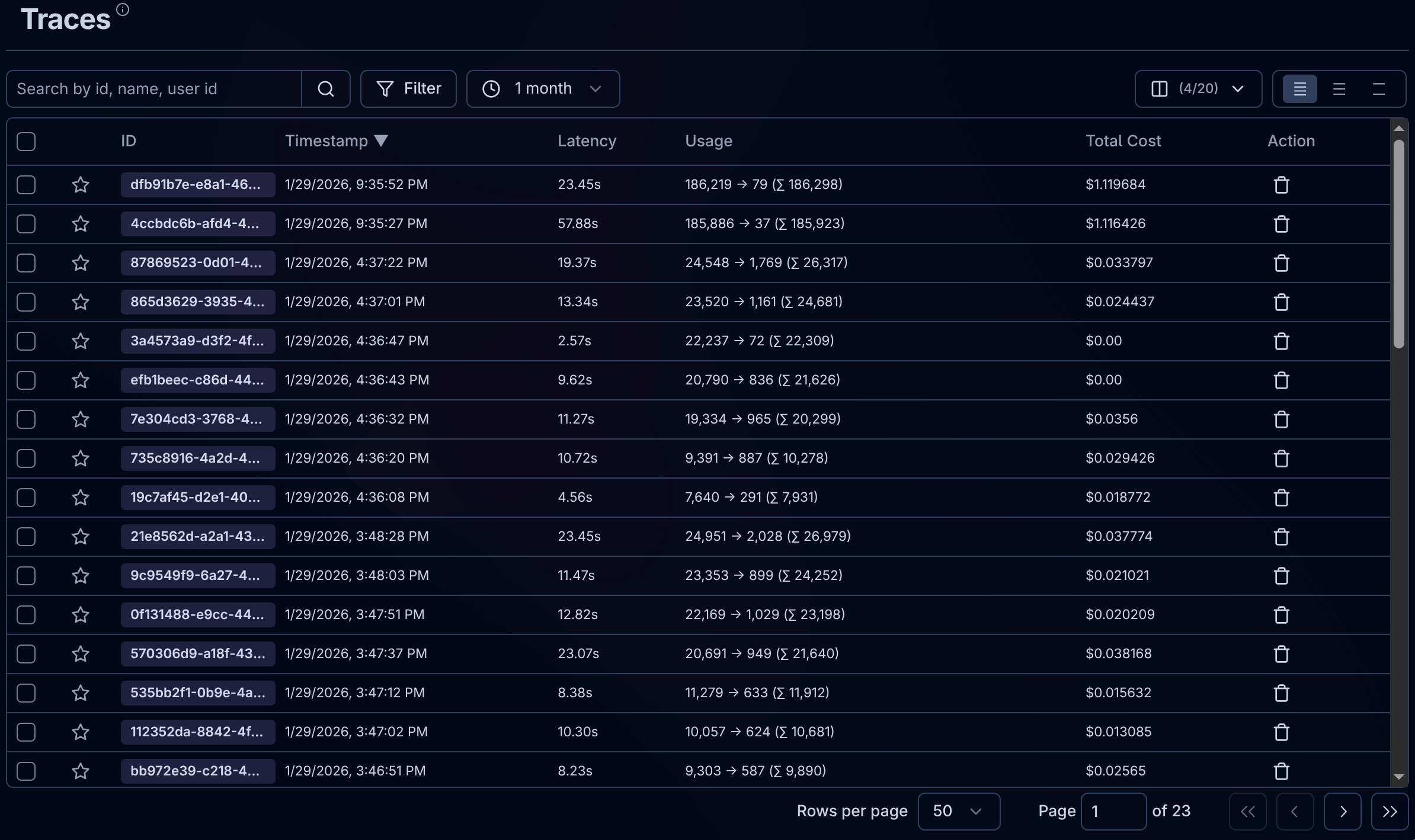The height and width of the screenshot is (840, 1415).
Task: Star the trace dfb91b7e-e8a1-46
Action: [x=81, y=185]
